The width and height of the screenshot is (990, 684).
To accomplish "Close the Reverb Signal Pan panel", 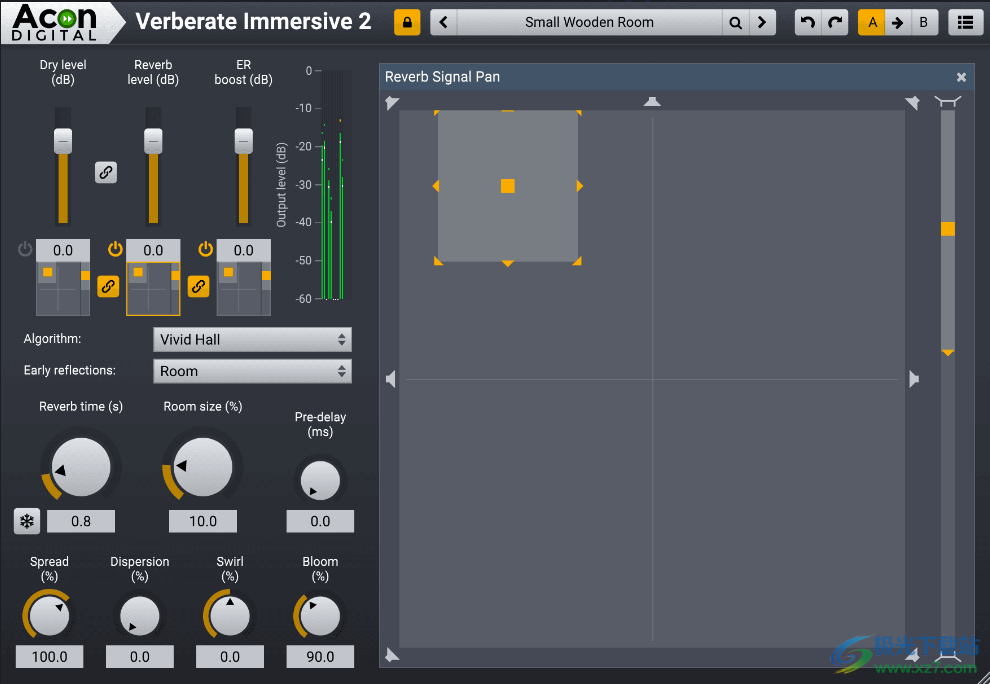I will 961,77.
